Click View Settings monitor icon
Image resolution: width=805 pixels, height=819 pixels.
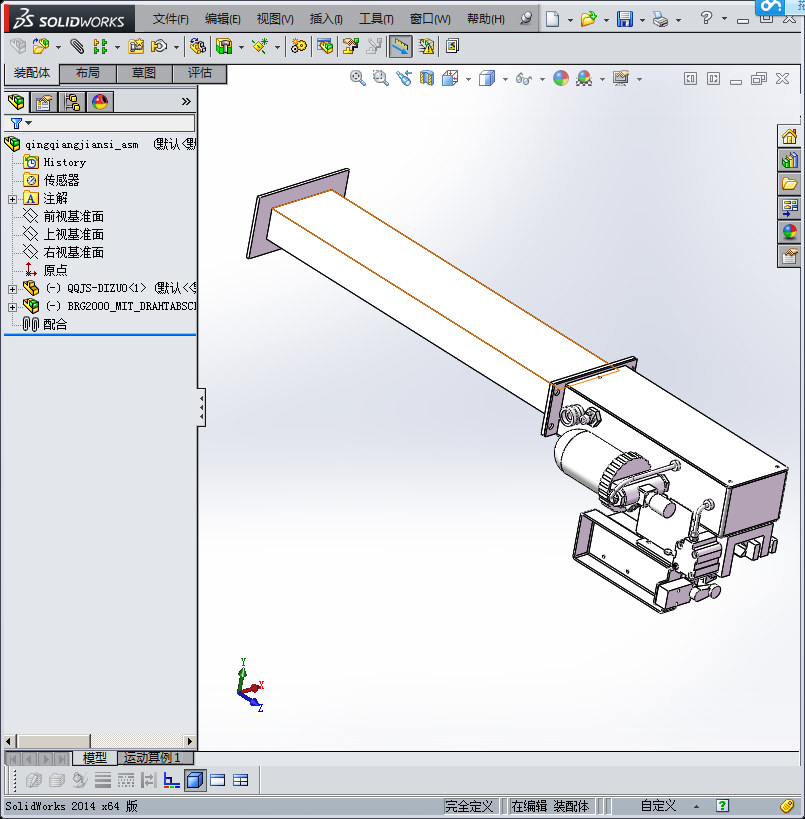point(621,78)
